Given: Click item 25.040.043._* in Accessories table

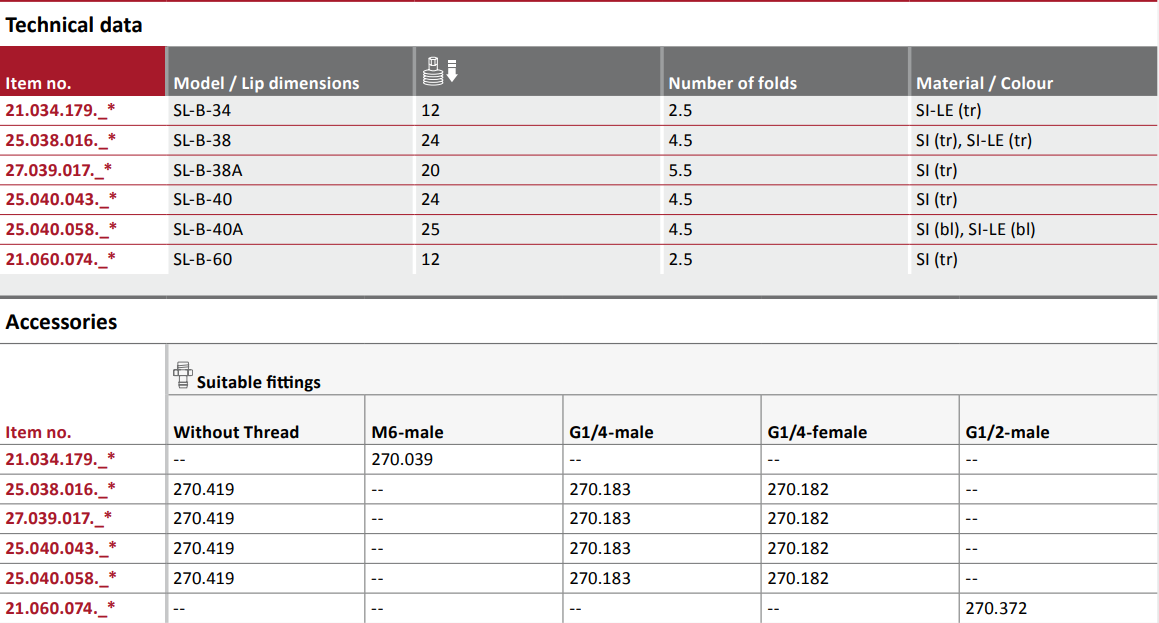Looking at the screenshot, I should click(61, 548).
